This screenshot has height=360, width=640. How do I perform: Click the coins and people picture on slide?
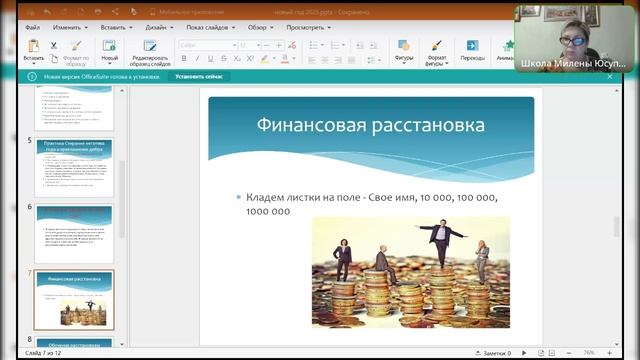click(x=411, y=272)
